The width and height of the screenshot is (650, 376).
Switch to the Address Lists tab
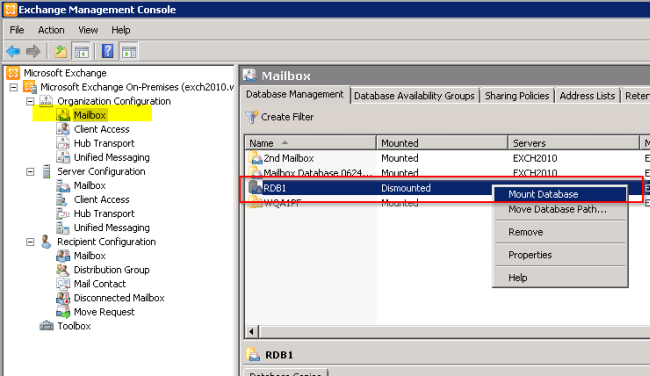click(x=587, y=96)
